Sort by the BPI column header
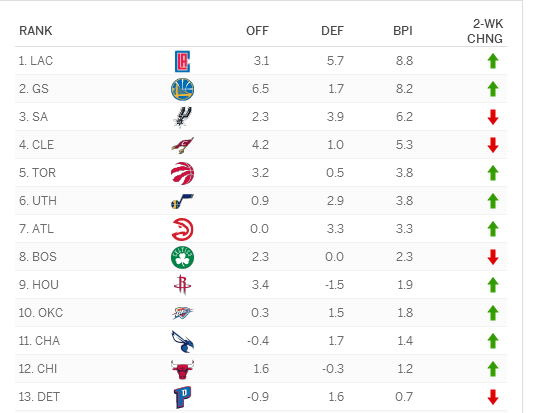This screenshot has height=413, width=559. [403, 31]
